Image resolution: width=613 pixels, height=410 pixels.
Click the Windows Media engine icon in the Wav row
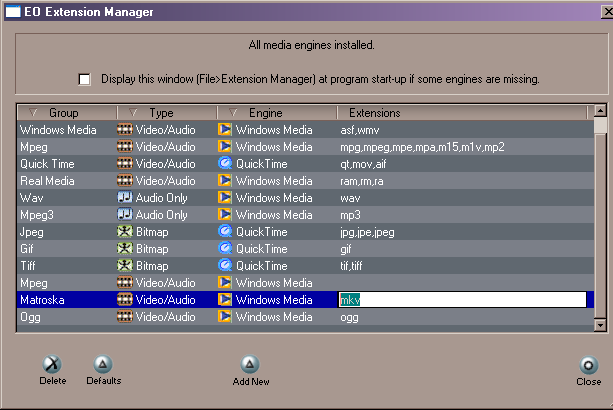(x=225, y=197)
